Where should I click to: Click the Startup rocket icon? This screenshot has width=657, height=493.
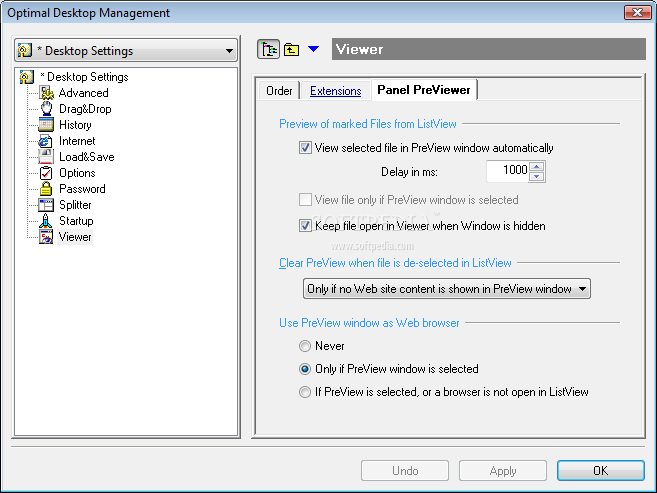46,221
